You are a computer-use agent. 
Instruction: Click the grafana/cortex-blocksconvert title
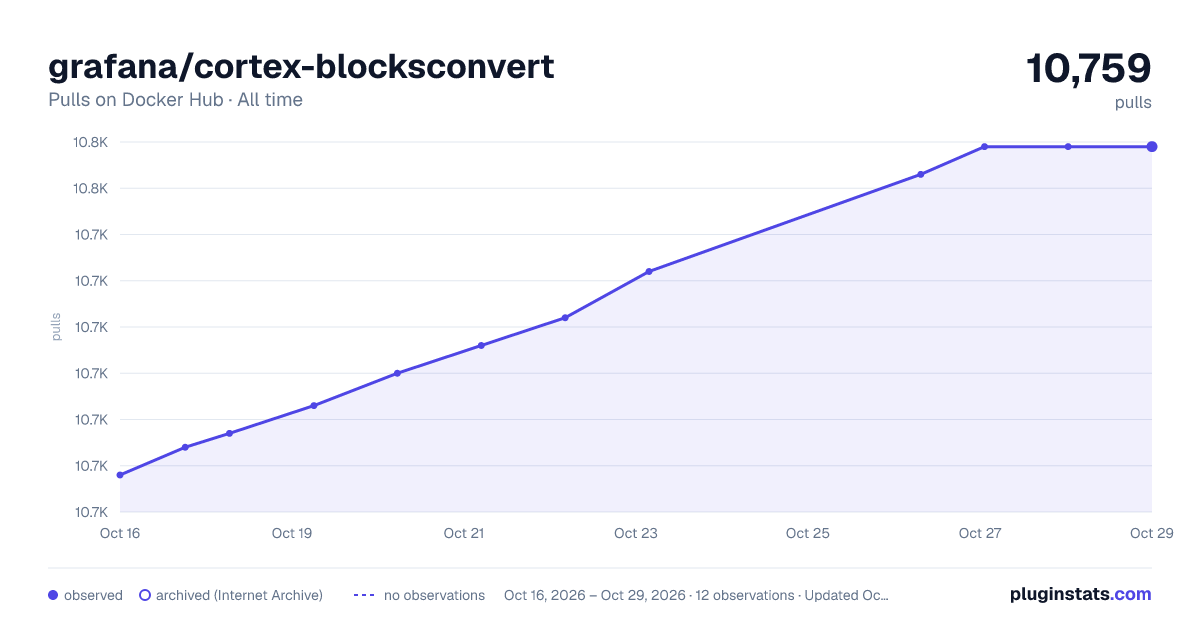[301, 67]
